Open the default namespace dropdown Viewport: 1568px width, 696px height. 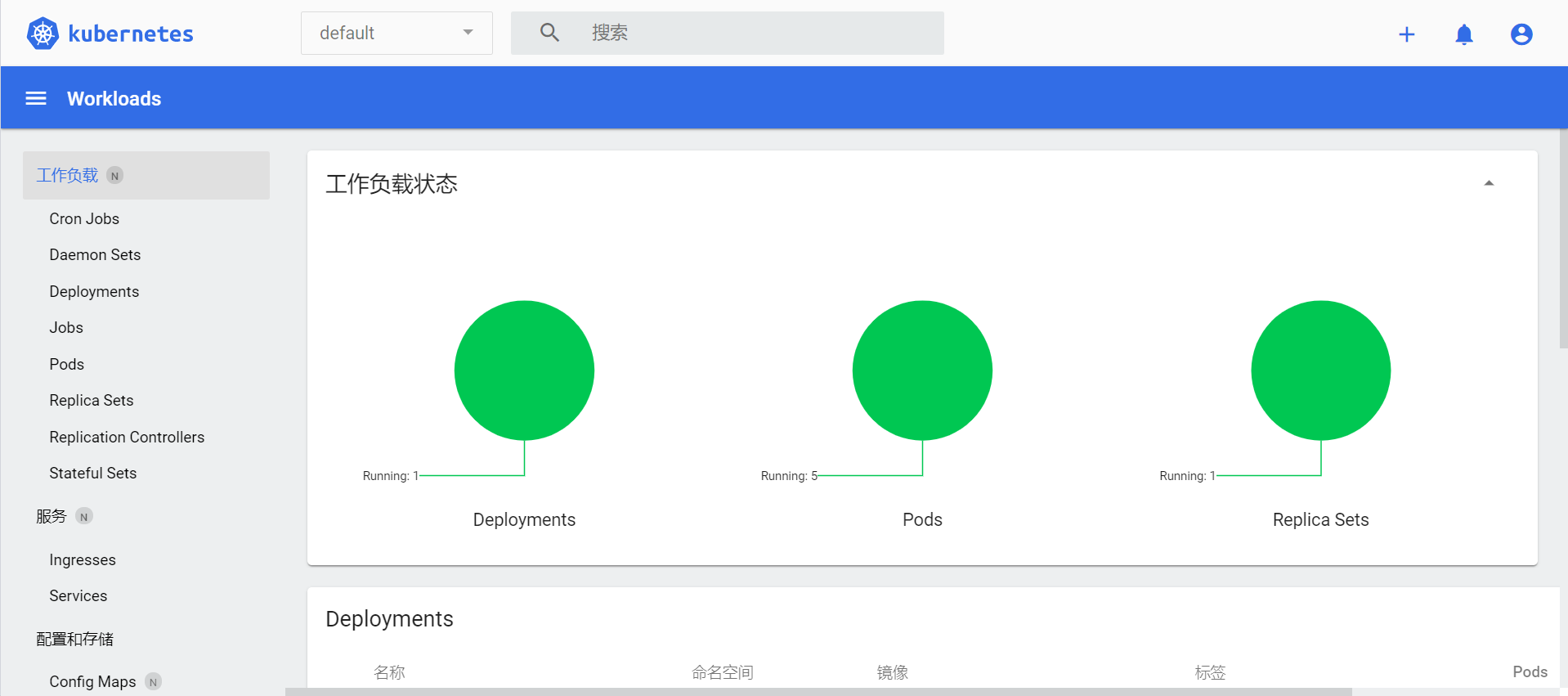point(396,33)
